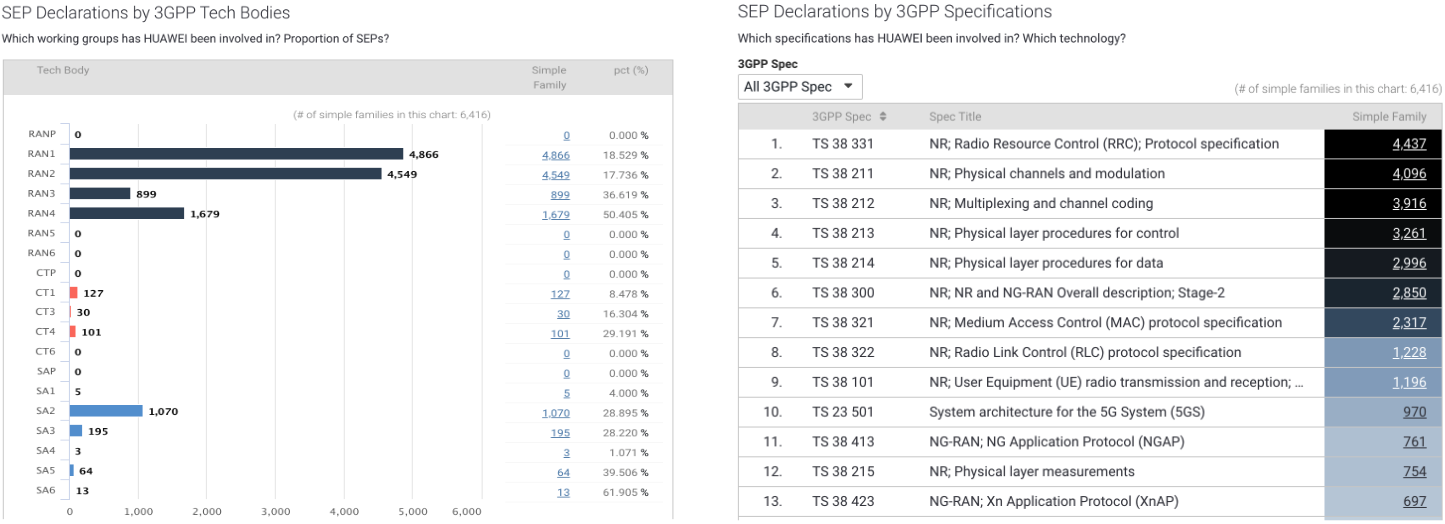The image size is (1445, 524).
Task: Open the 1,196 link for TS 38 101
Action: (1410, 383)
